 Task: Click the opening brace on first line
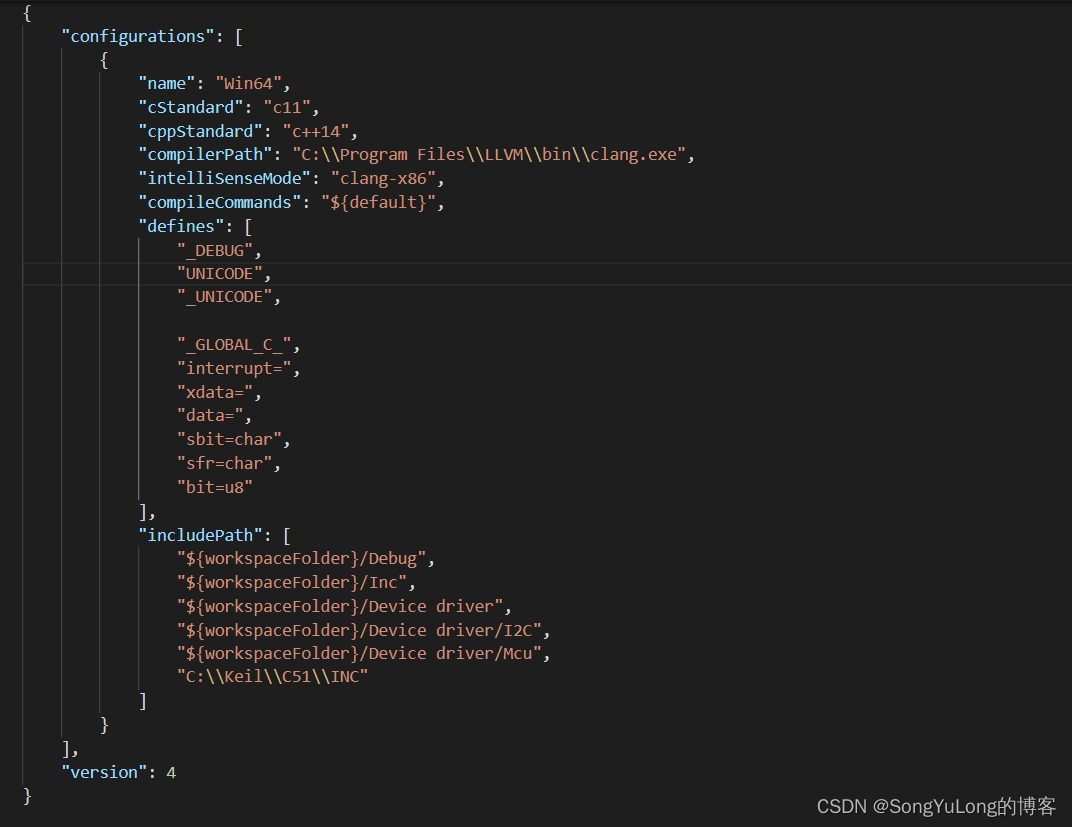(x=27, y=12)
